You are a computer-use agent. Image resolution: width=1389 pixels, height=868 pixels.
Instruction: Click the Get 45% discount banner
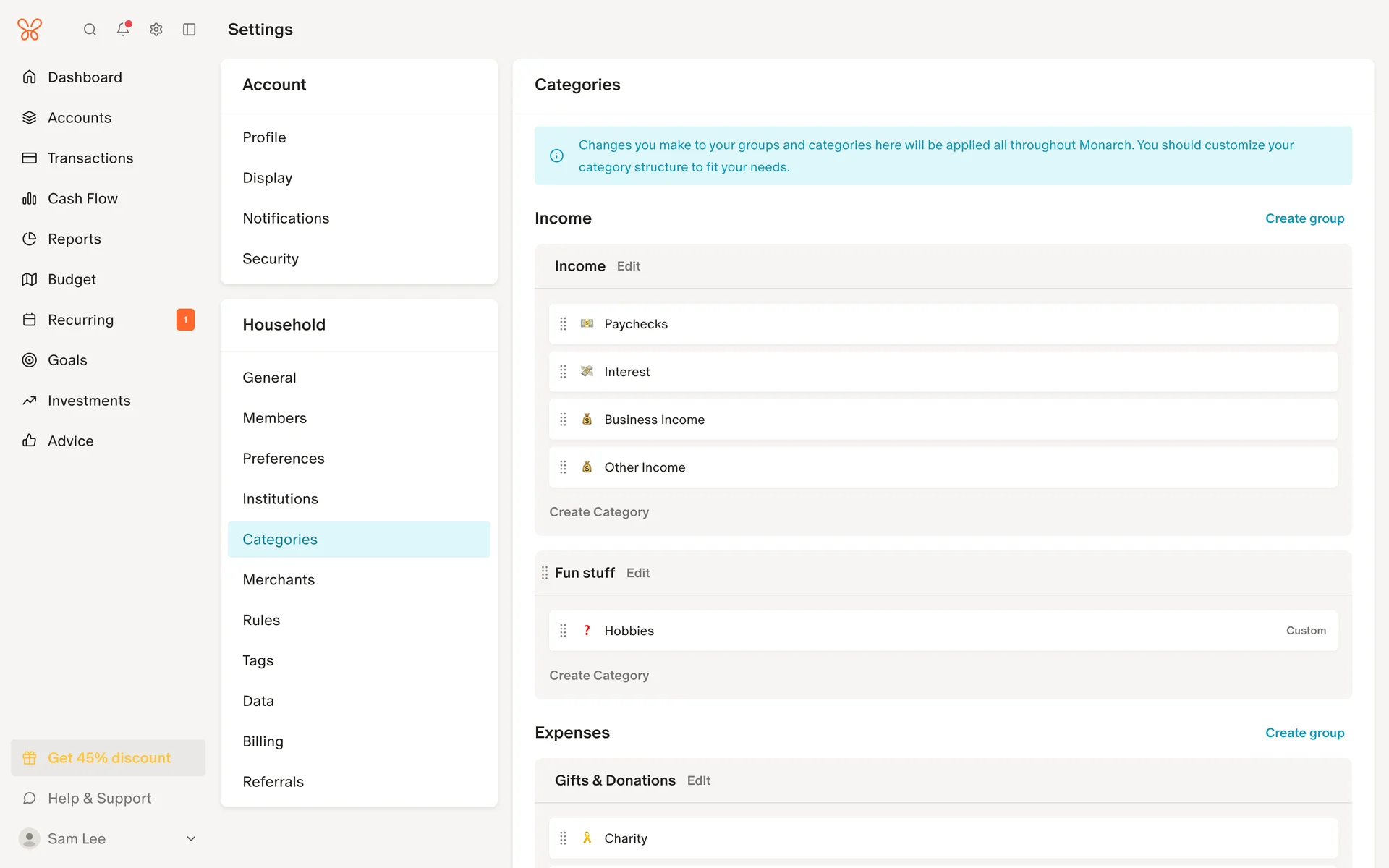point(109,758)
